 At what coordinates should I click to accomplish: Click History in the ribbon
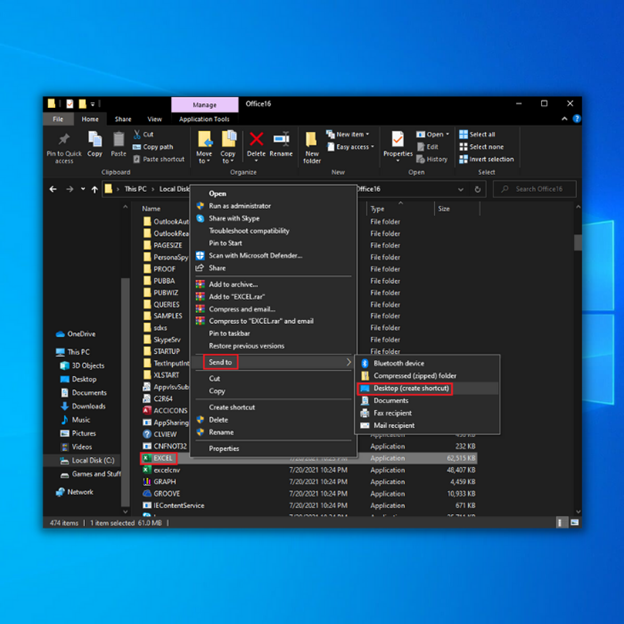coord(432,159)
